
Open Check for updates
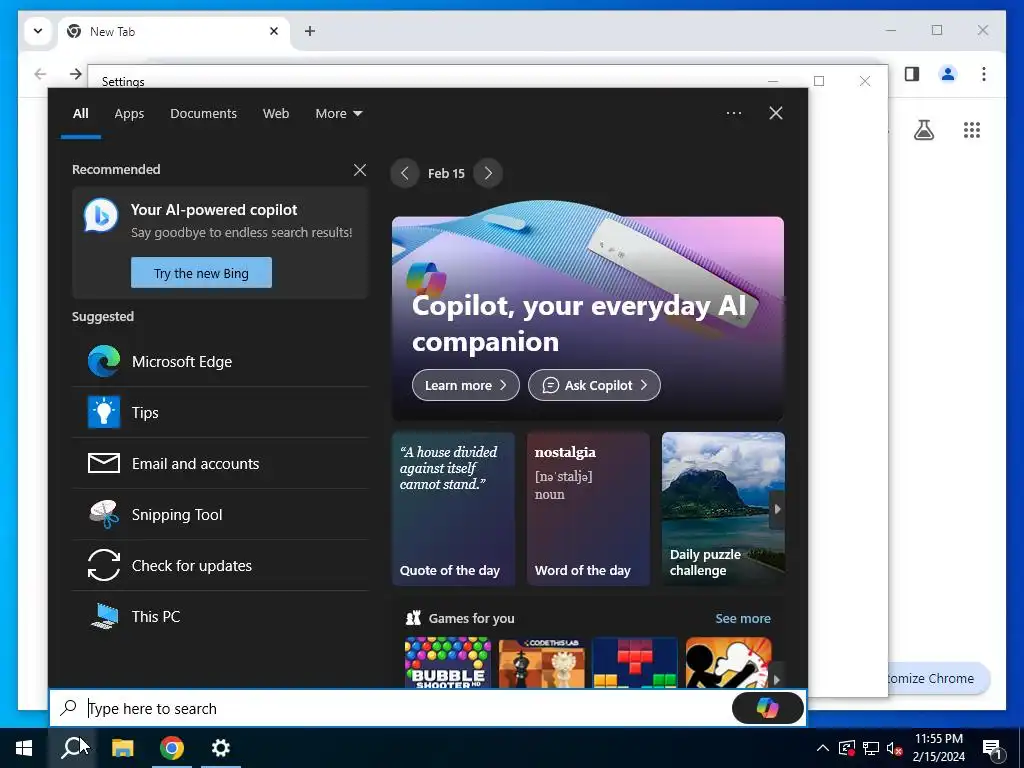point(220,566)
